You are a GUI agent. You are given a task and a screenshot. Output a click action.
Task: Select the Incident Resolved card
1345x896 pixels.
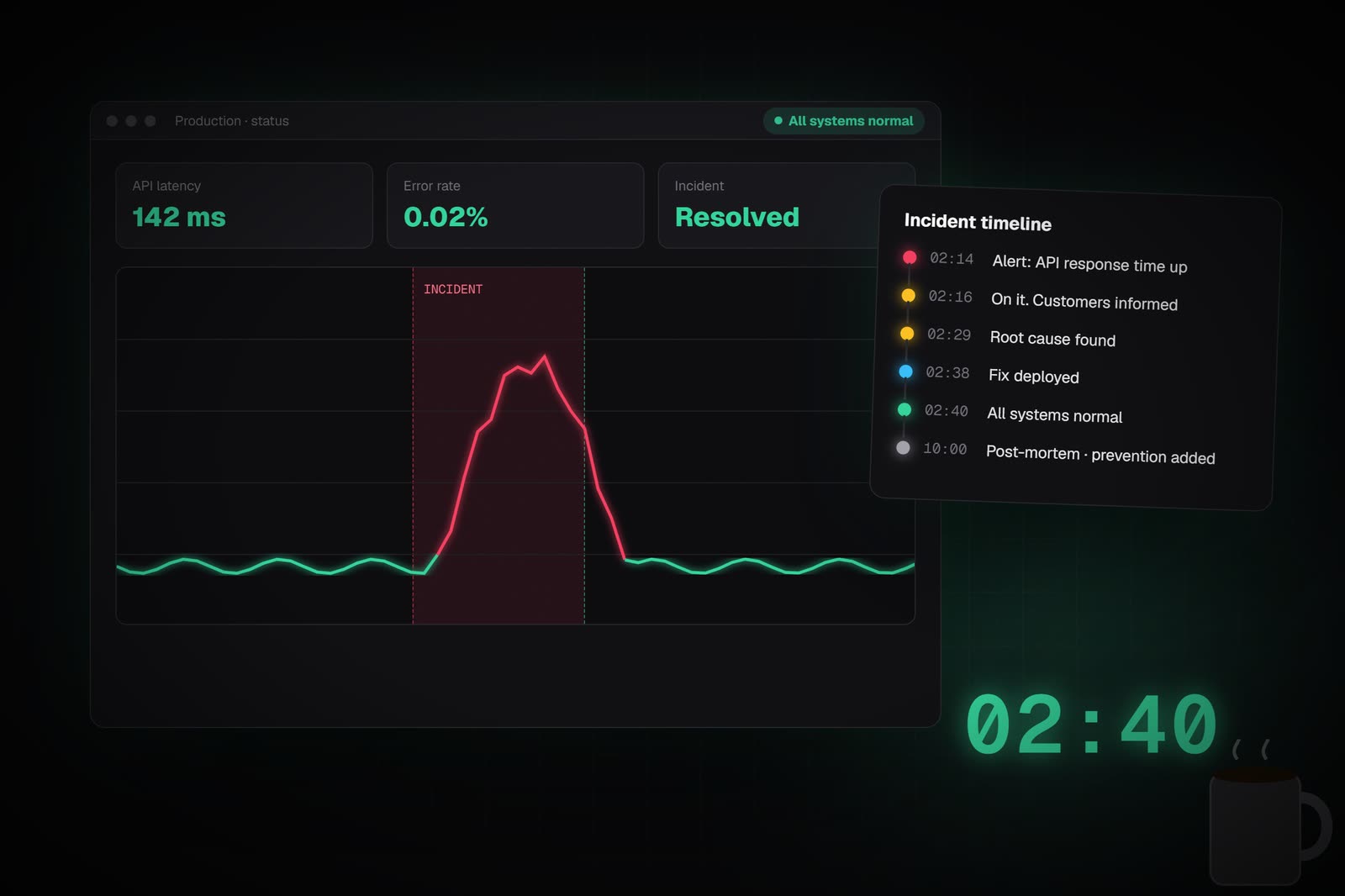(771, 205)
